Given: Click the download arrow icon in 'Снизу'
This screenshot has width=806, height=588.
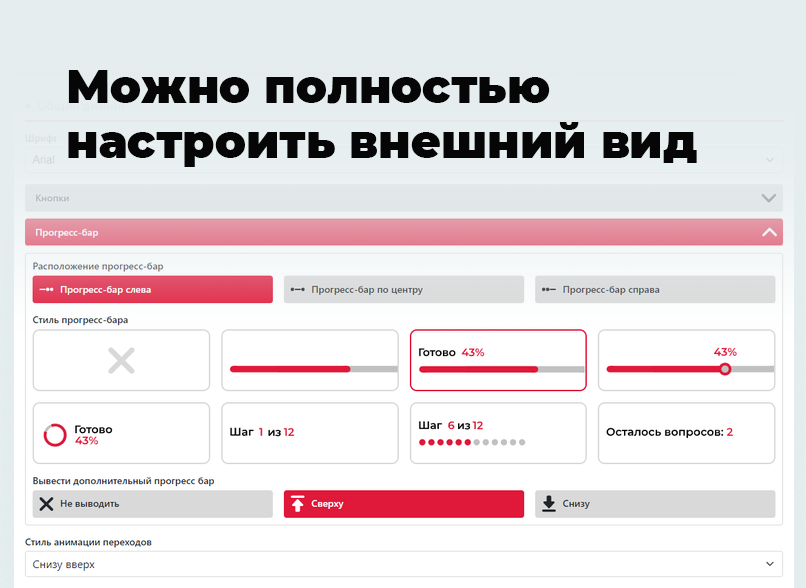Looking at the screenshot, I should tap(548, 504).
